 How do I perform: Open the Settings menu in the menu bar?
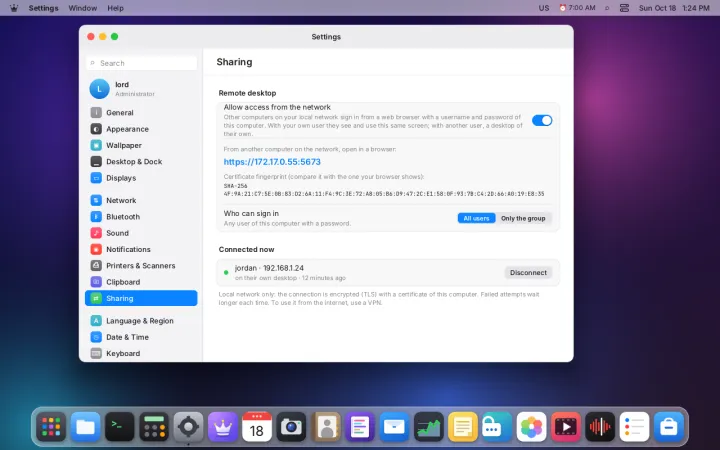43,8
